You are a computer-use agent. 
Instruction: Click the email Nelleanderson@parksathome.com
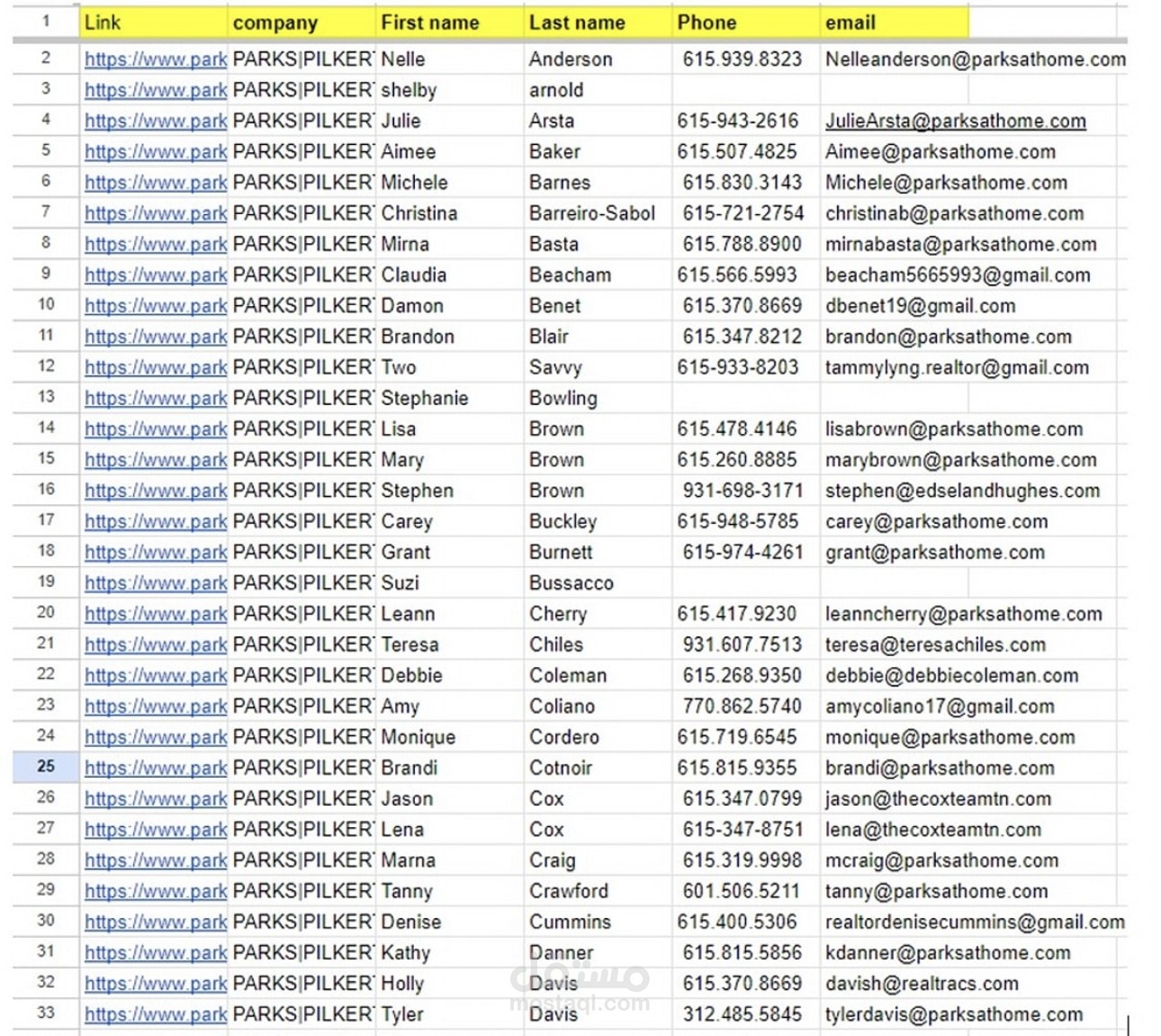[976, 59]
